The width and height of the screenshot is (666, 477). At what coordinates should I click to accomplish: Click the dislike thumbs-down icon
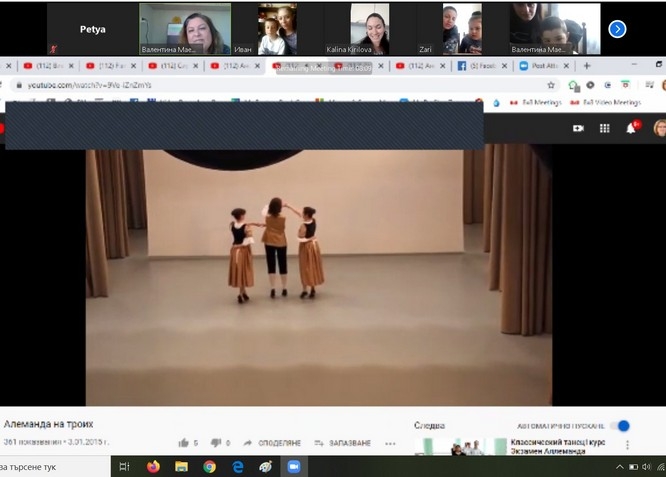coord(216,443)
